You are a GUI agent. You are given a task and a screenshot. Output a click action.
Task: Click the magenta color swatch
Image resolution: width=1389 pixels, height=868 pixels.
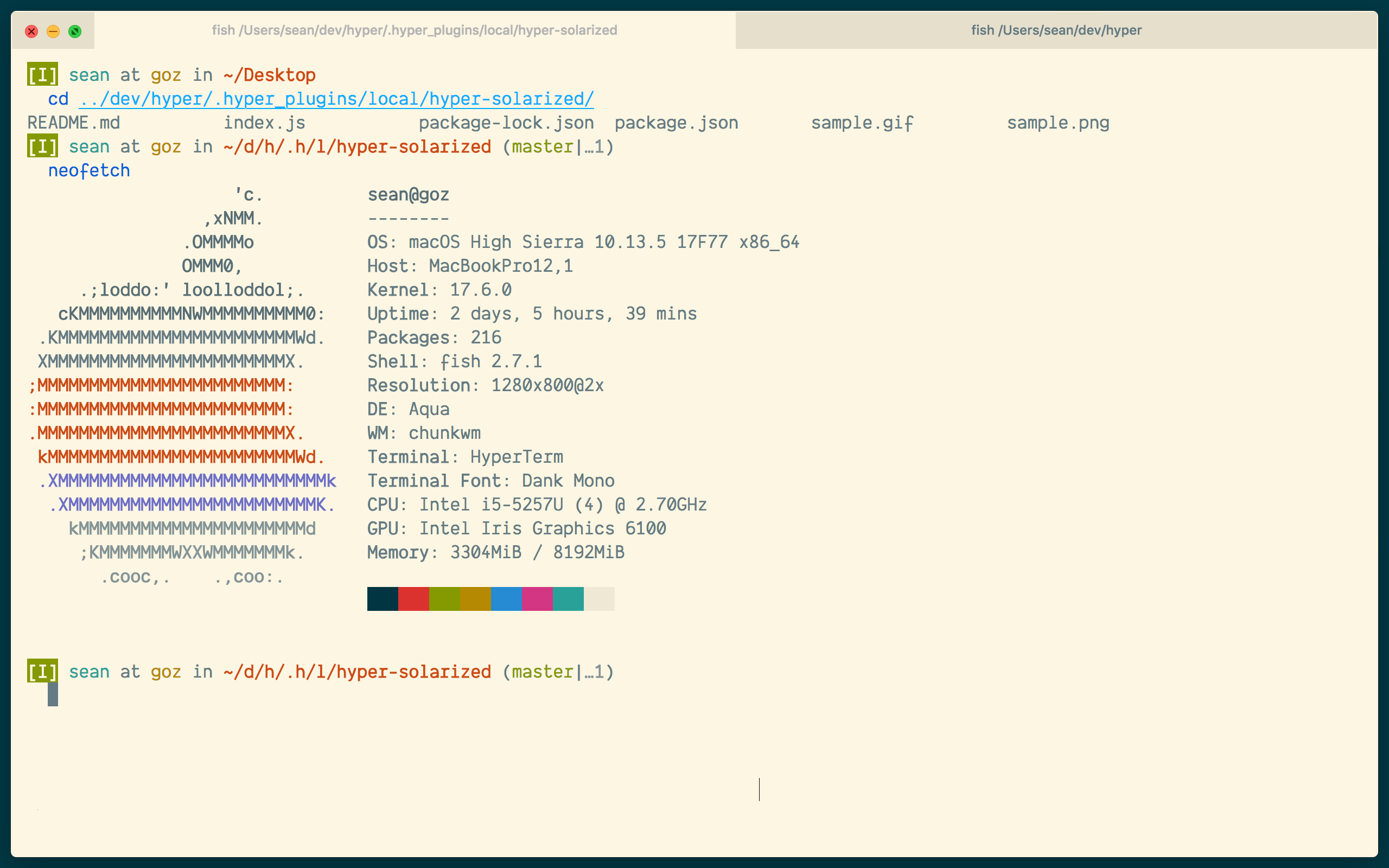tap(537, 599)
